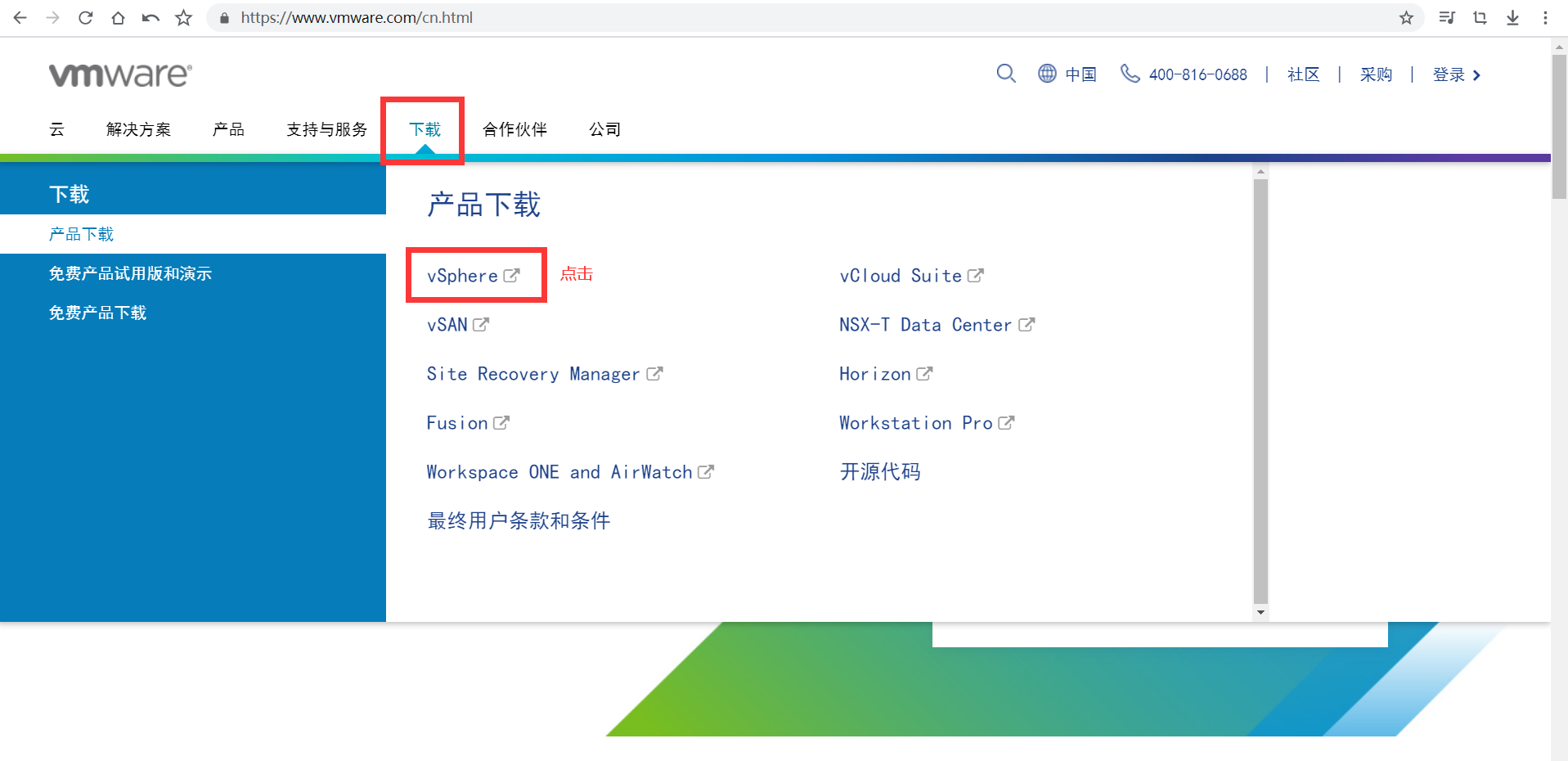Screen dimensions: 1568x761
Task: Click the browser forward arrow
Action: point(53,17)
